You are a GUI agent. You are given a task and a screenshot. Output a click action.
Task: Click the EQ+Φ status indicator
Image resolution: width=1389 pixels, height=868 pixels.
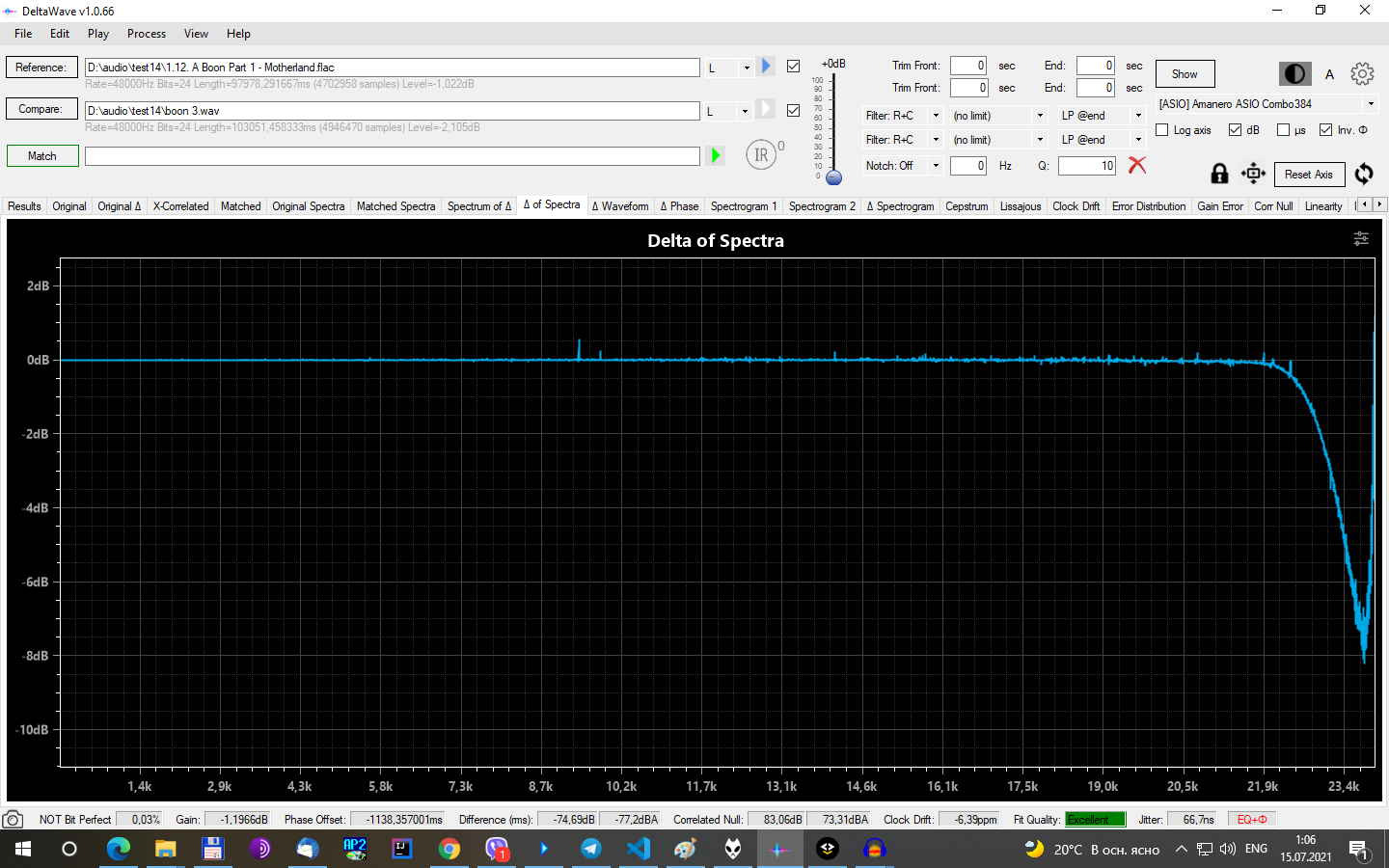pos(1252,819)
